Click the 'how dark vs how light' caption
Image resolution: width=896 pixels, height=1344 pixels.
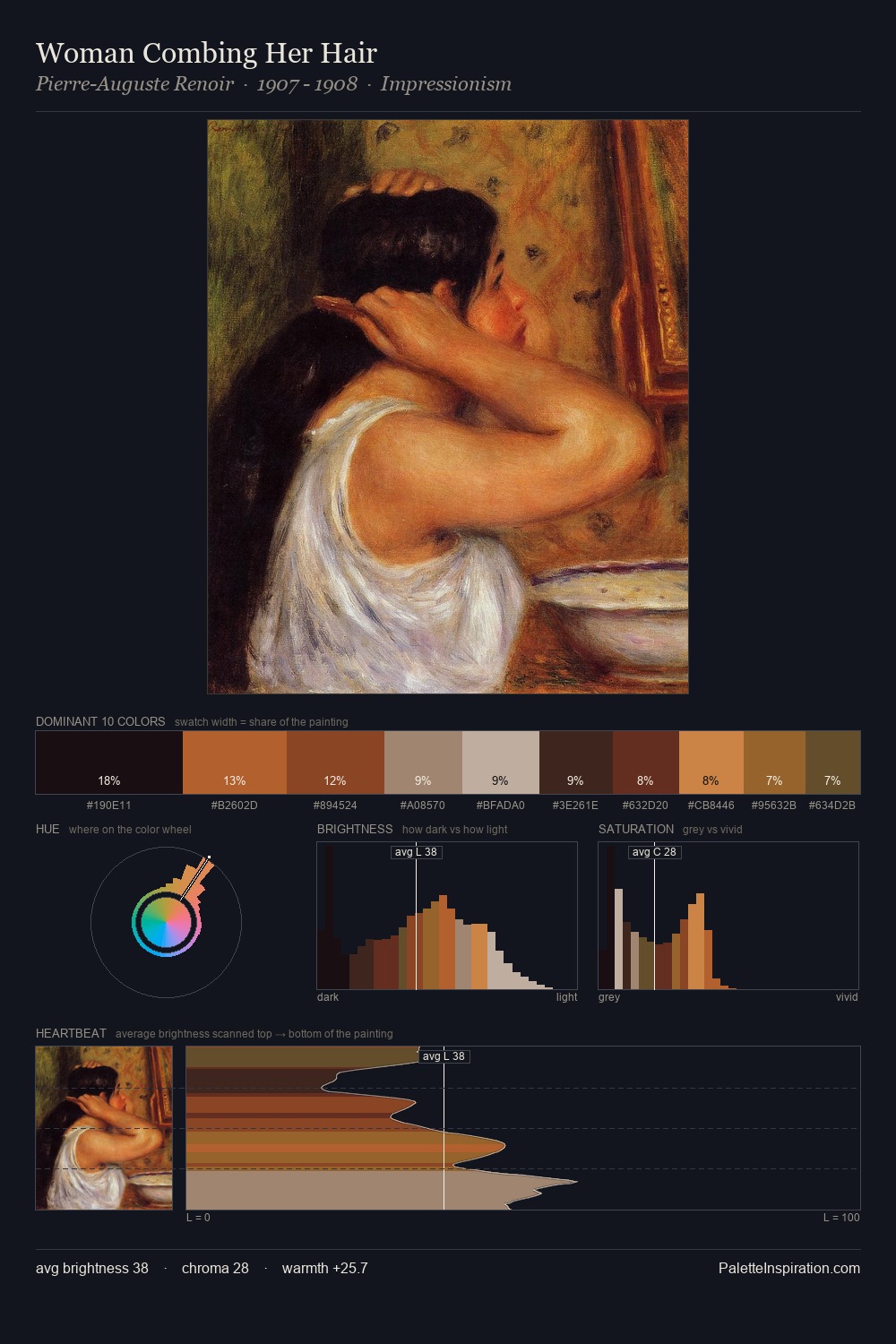pyautogui.click(x=454, y=830)
